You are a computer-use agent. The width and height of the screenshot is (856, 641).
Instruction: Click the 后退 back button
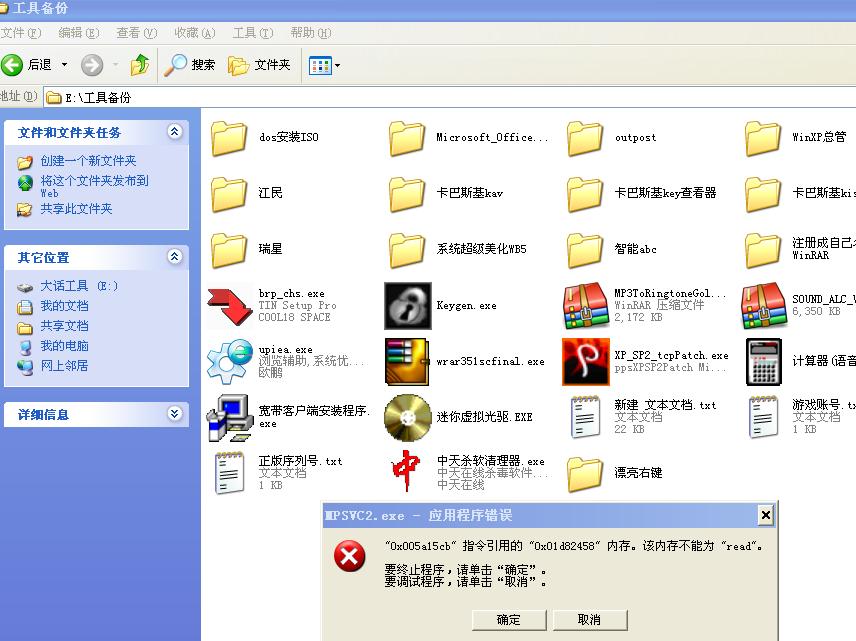27,65
